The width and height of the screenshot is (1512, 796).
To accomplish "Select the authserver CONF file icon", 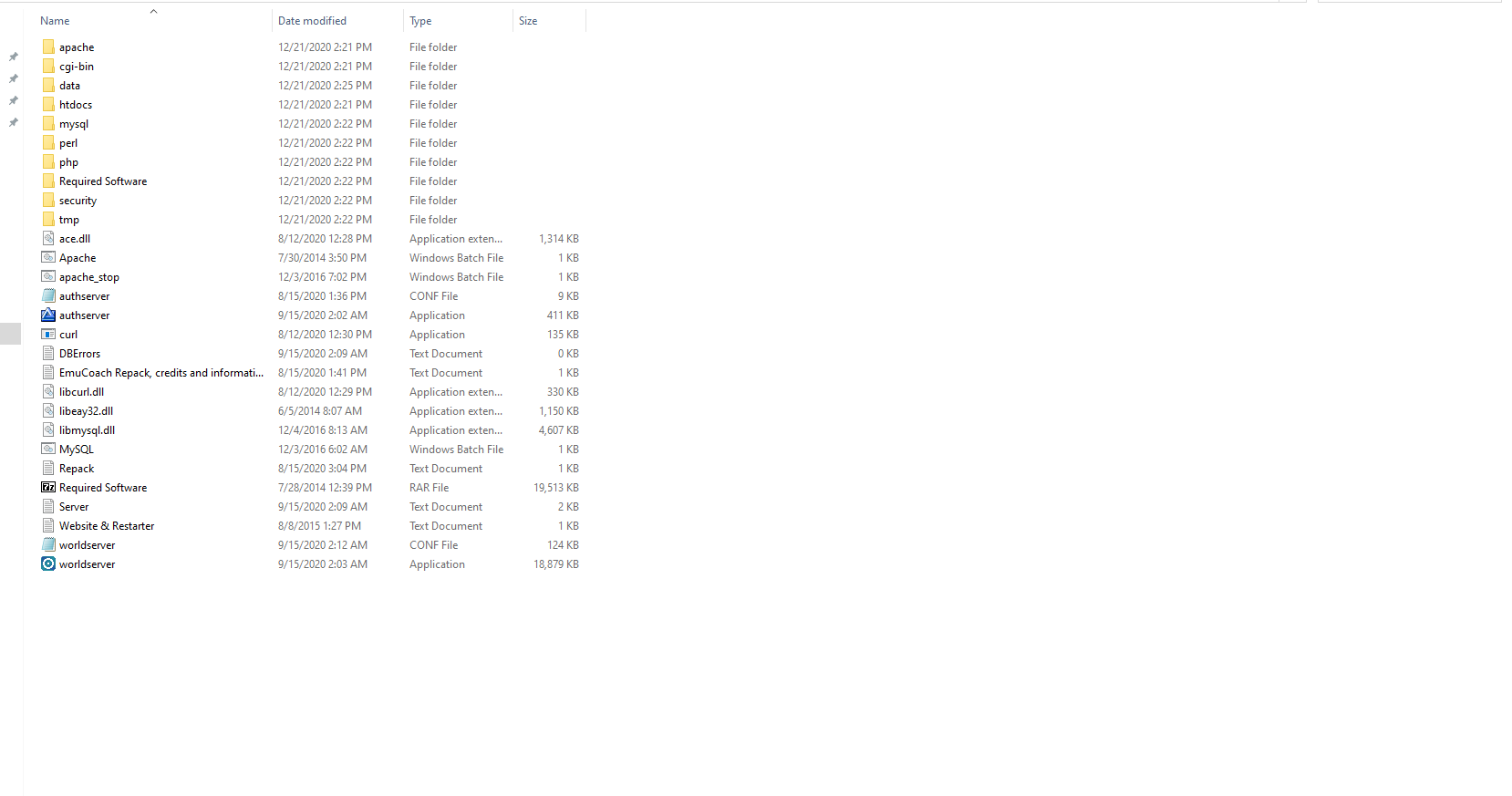I will (x=48, y=295).
